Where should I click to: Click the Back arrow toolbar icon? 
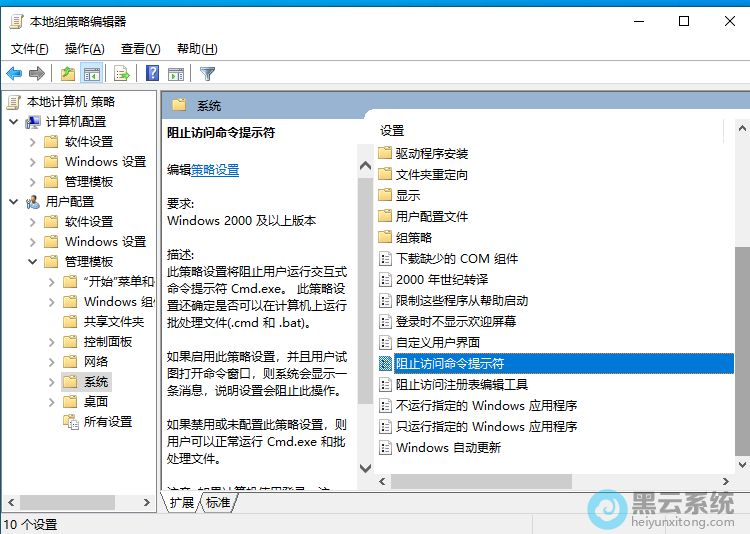click(x=14, y=74)
